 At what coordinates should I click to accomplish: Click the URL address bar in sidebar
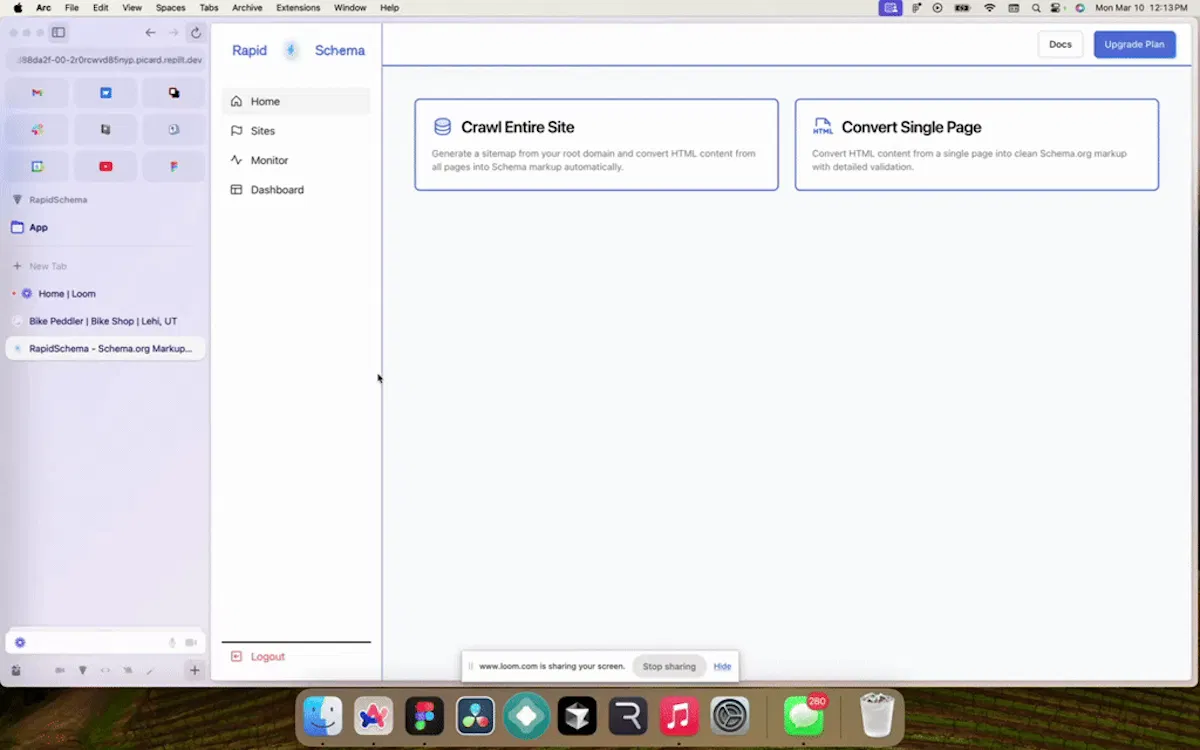click(105, 60)
